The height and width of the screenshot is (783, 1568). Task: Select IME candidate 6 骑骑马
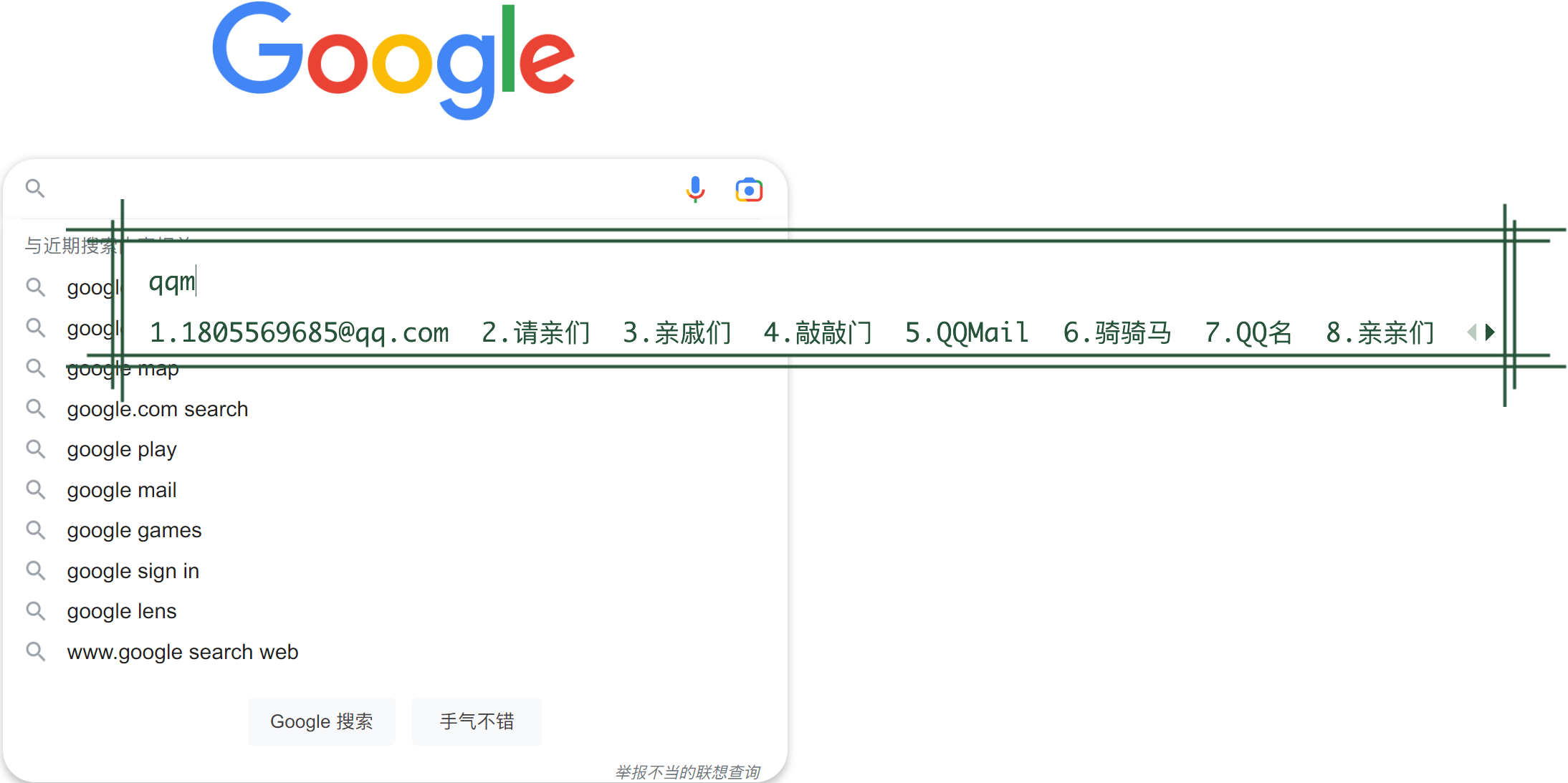pyautogui.click(x=1117, y=333)
